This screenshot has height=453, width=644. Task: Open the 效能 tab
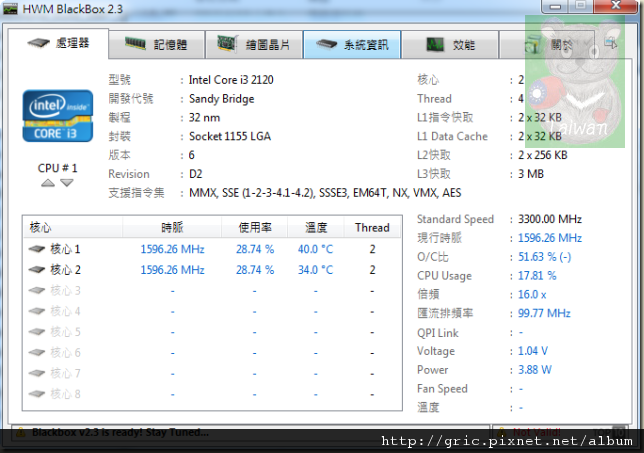(x=450, y=44)
